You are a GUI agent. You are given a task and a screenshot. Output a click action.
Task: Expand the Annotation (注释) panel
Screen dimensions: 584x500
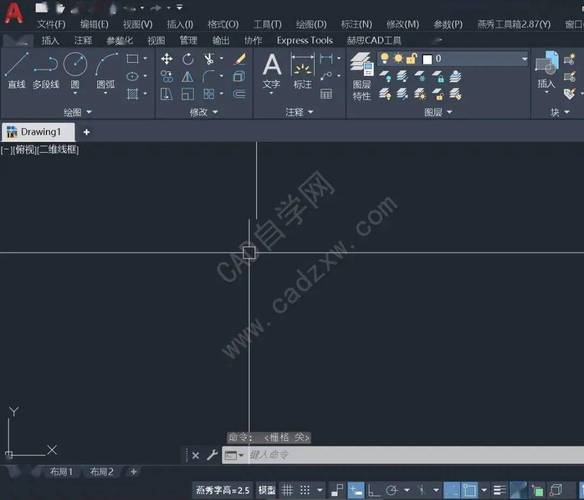[299, 112]
